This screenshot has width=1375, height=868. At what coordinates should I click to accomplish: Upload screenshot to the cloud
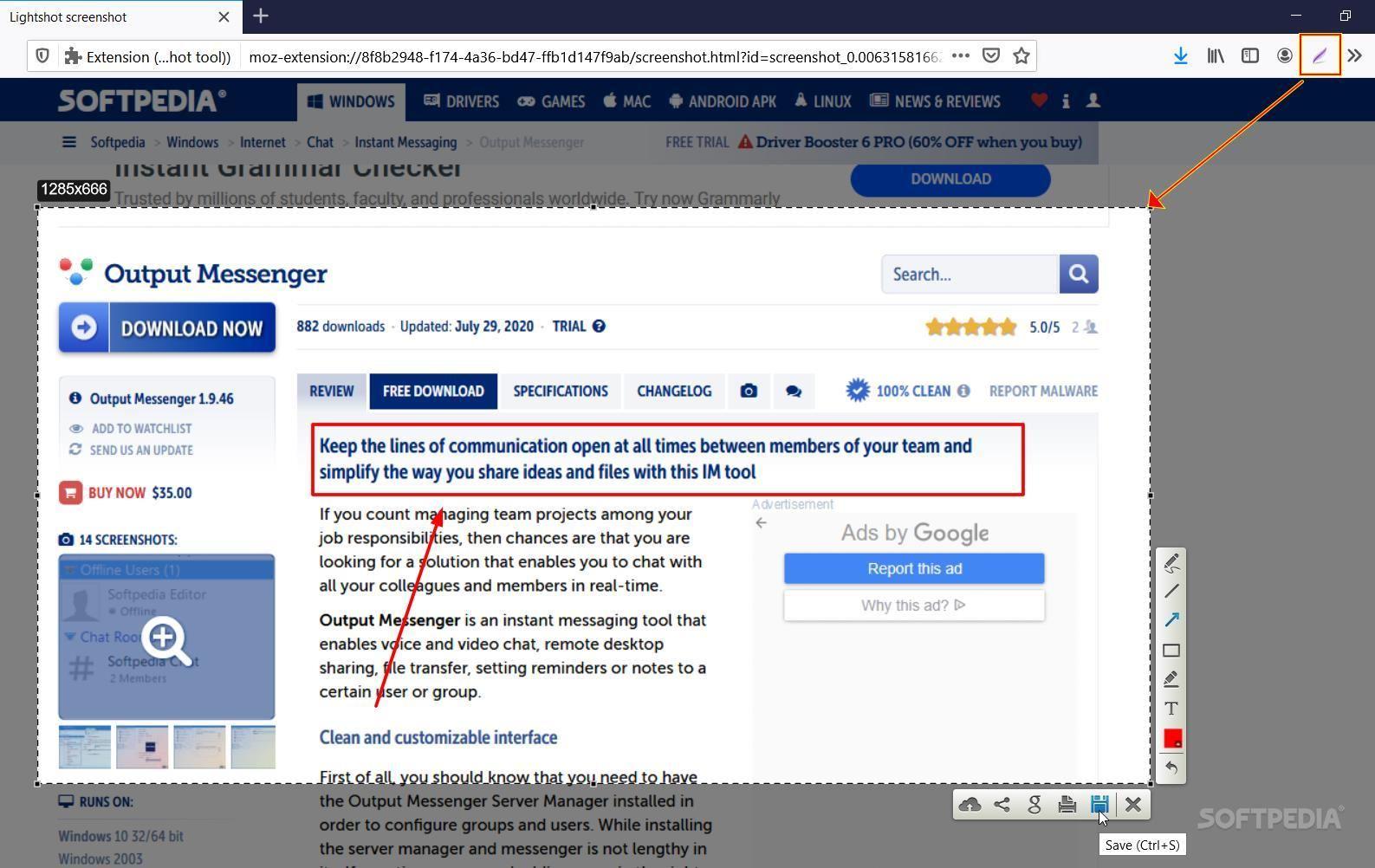point(970,805)
